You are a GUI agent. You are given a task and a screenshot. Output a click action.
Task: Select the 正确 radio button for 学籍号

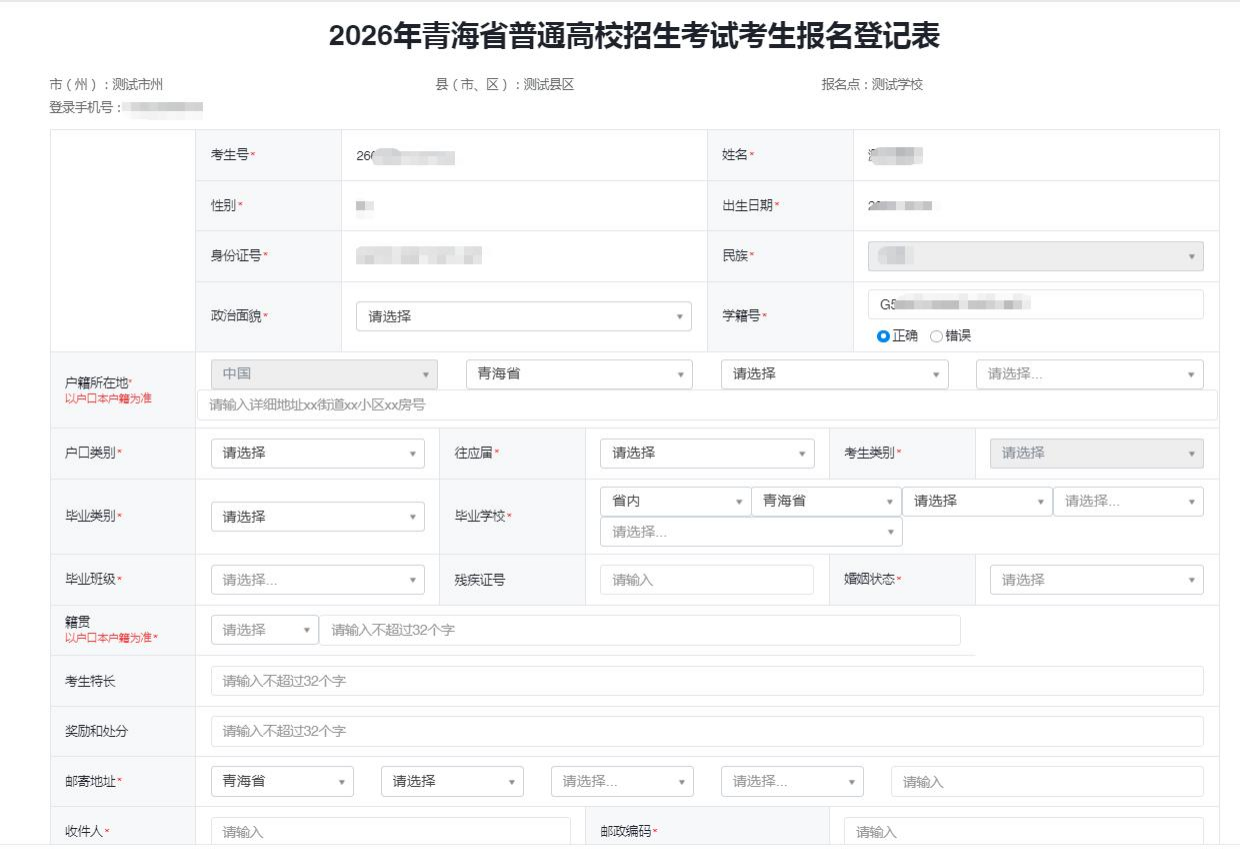pyautogui.click(x=883, y=336)
